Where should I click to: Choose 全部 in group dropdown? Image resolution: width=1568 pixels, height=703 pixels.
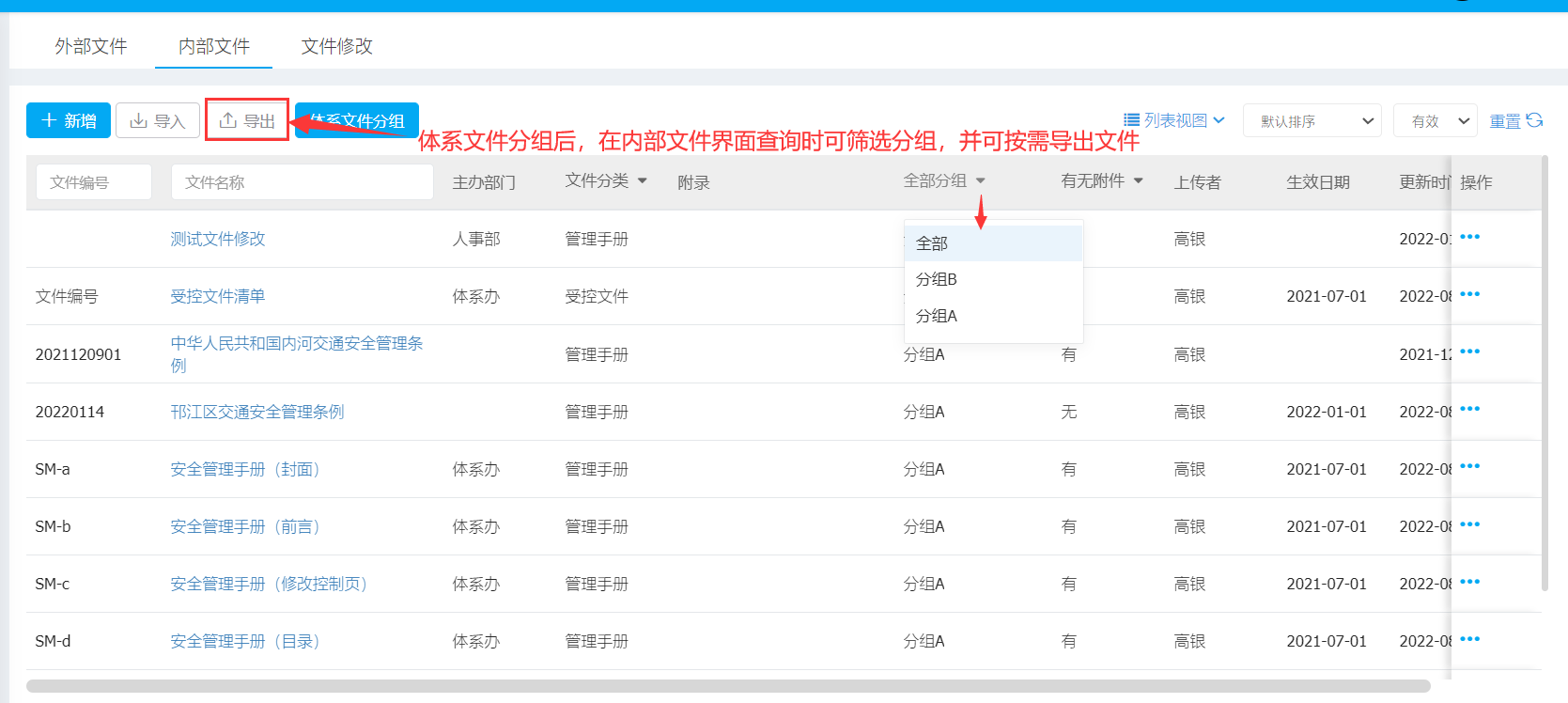click(994, 243)
